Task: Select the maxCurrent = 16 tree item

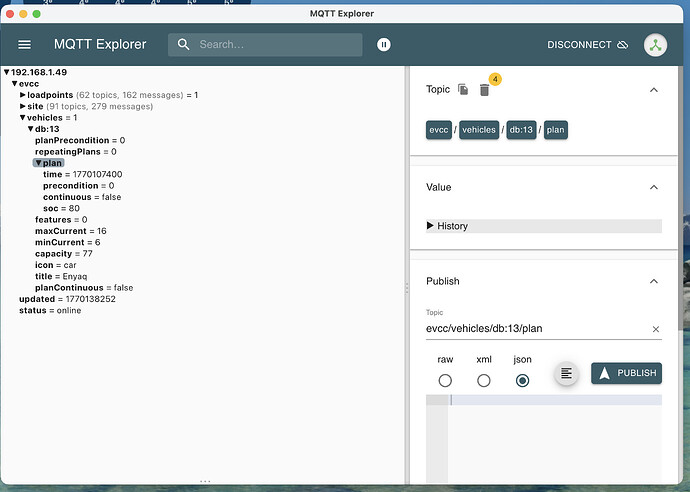Action: click(x=70, y=231)
